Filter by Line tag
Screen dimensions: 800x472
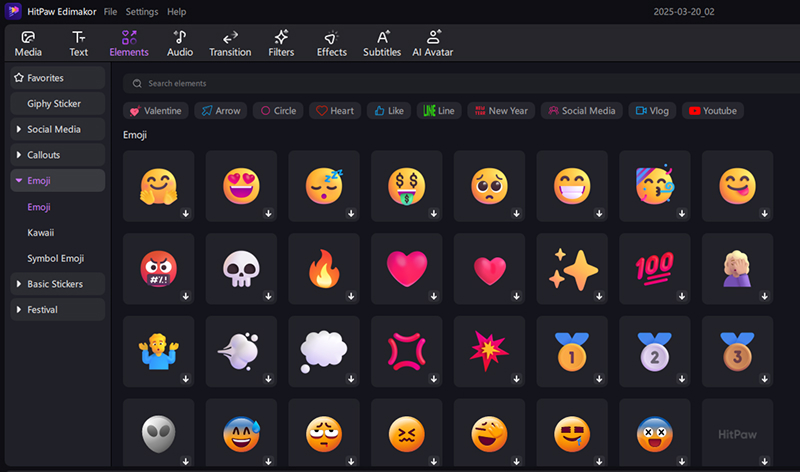coord(439,111)
